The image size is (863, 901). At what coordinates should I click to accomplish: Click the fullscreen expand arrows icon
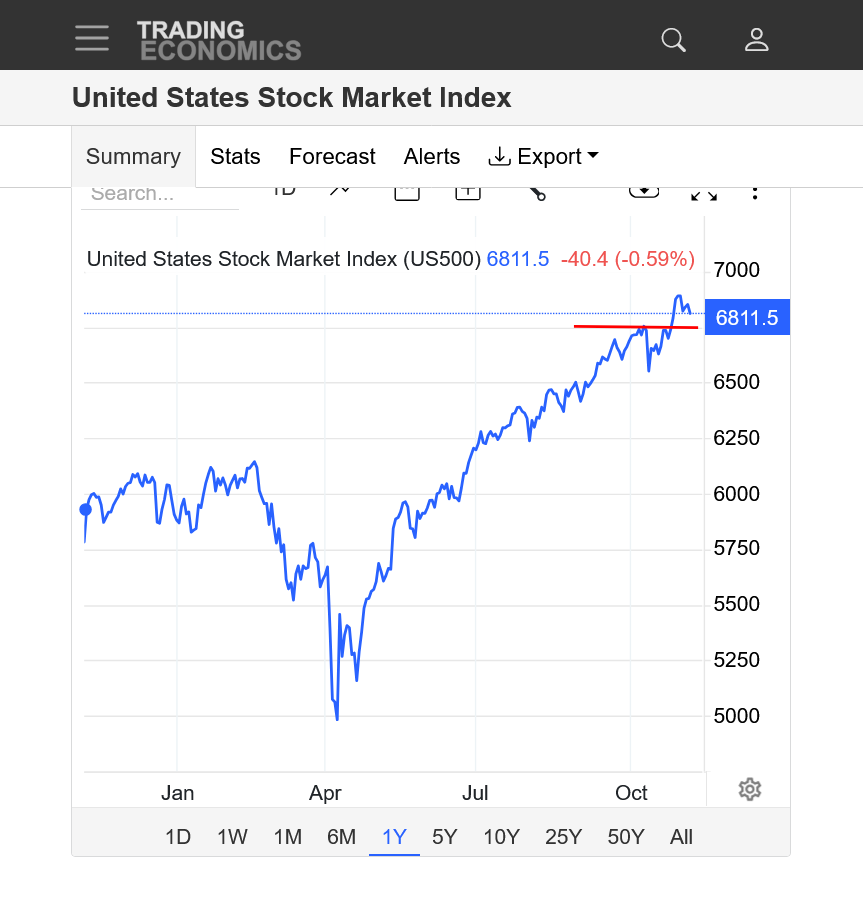click(704, 193)
